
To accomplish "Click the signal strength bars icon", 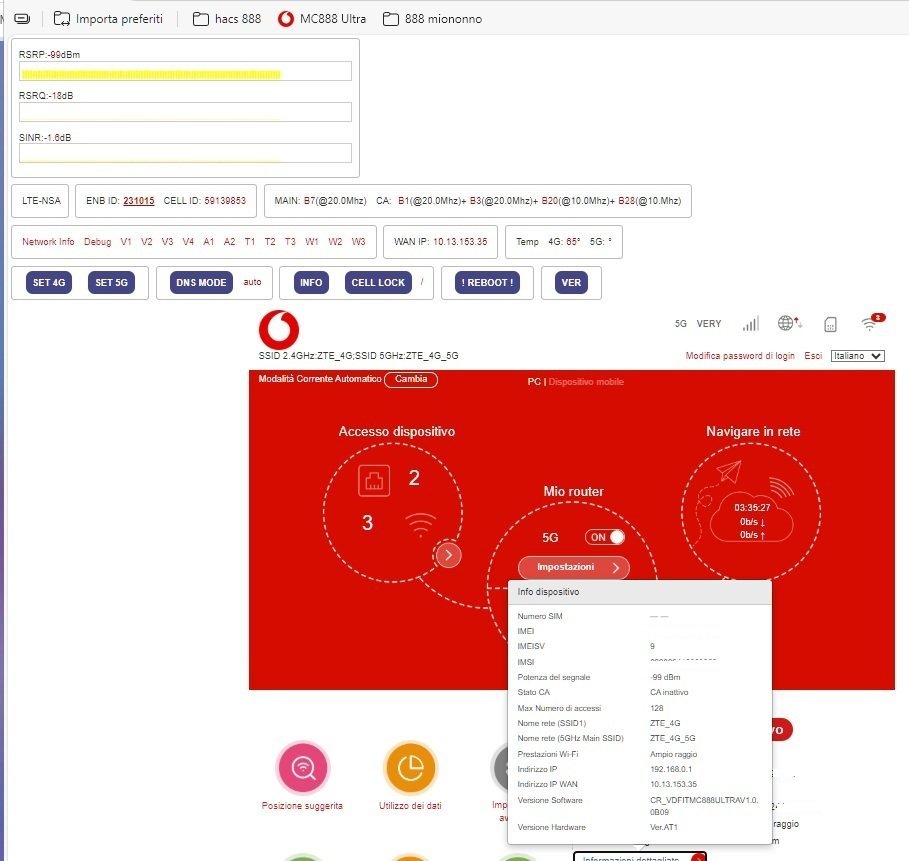I will (x=751, y=324).
